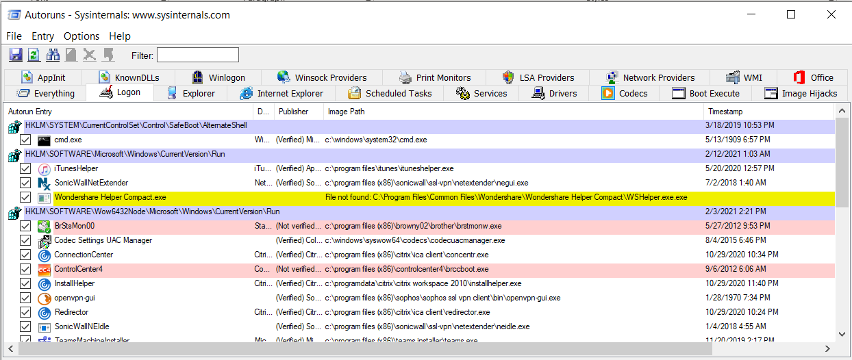The height and width of the screenshot is (360, 852).
Task: Switch to the Everything tab
Action: [x=46, y=93]
